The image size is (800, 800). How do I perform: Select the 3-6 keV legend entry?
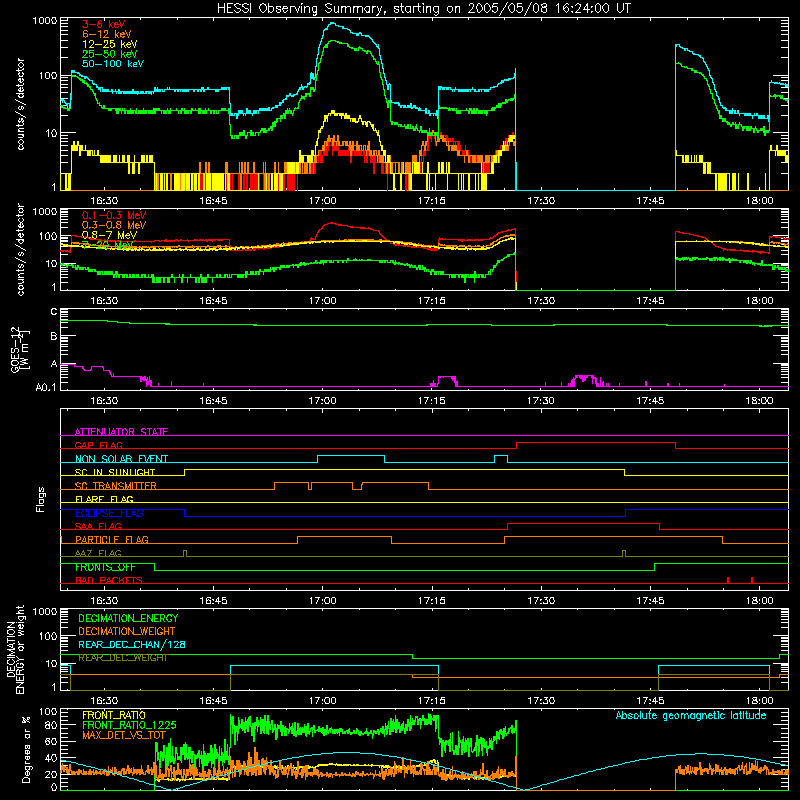(104, 24)
